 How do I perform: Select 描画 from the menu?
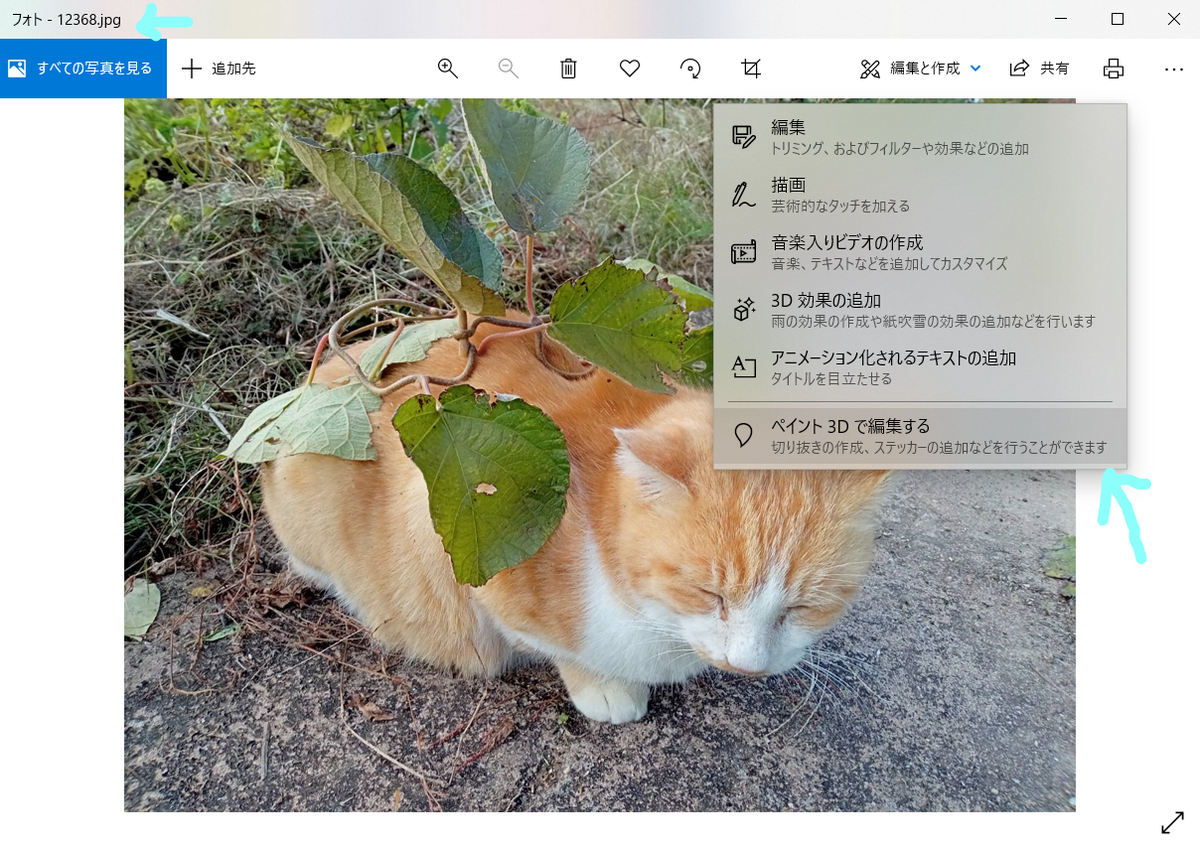920,195
